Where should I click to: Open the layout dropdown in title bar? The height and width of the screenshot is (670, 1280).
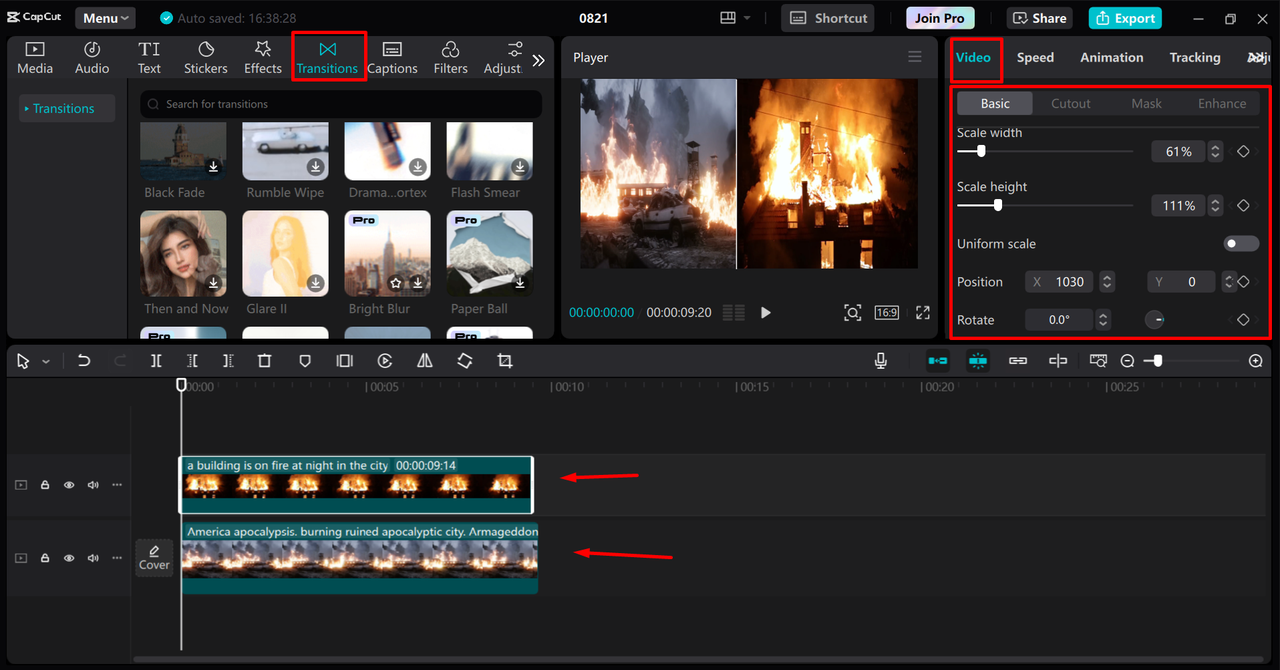pos(735,18)
